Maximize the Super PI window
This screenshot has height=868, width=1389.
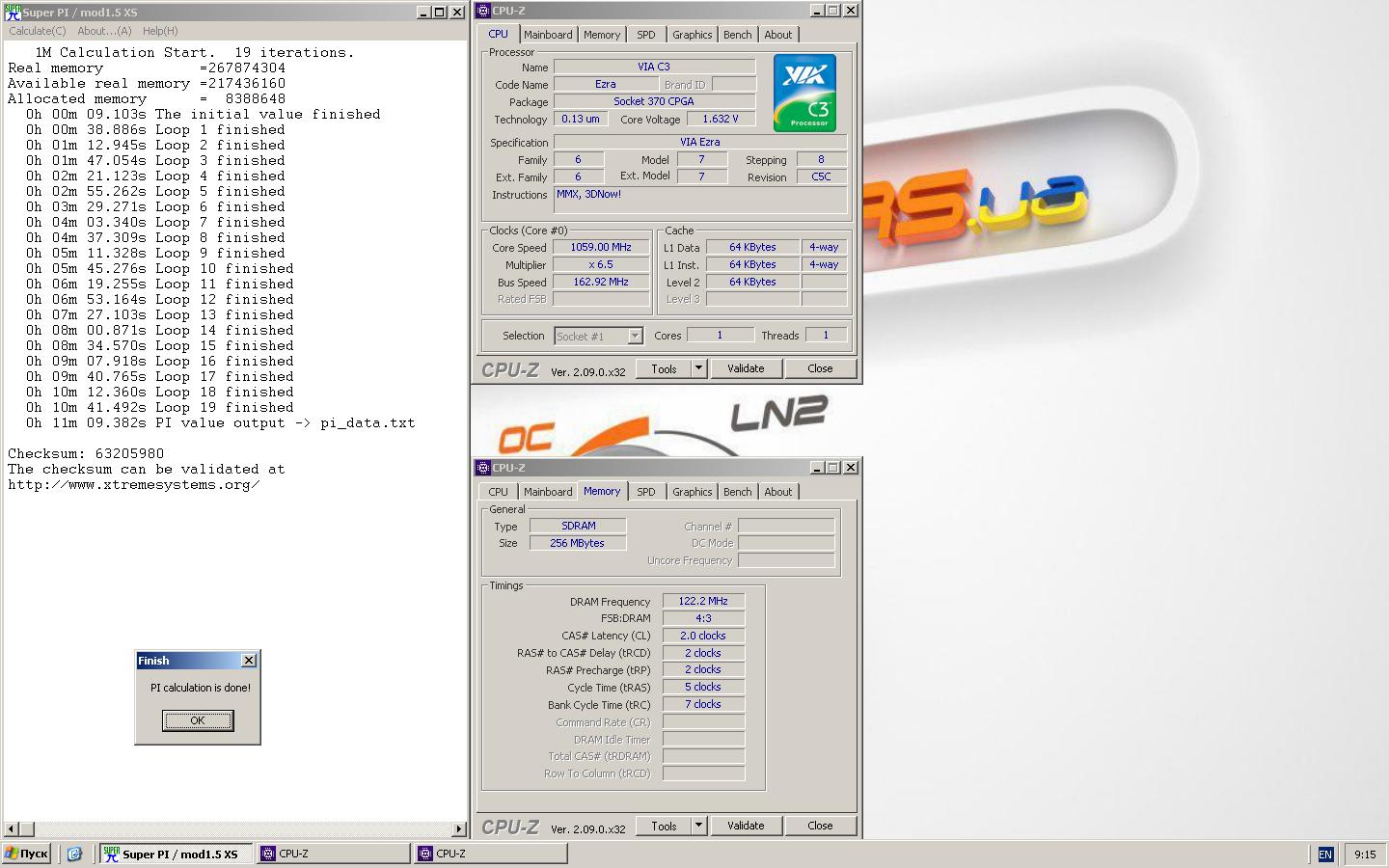[440, 12]
